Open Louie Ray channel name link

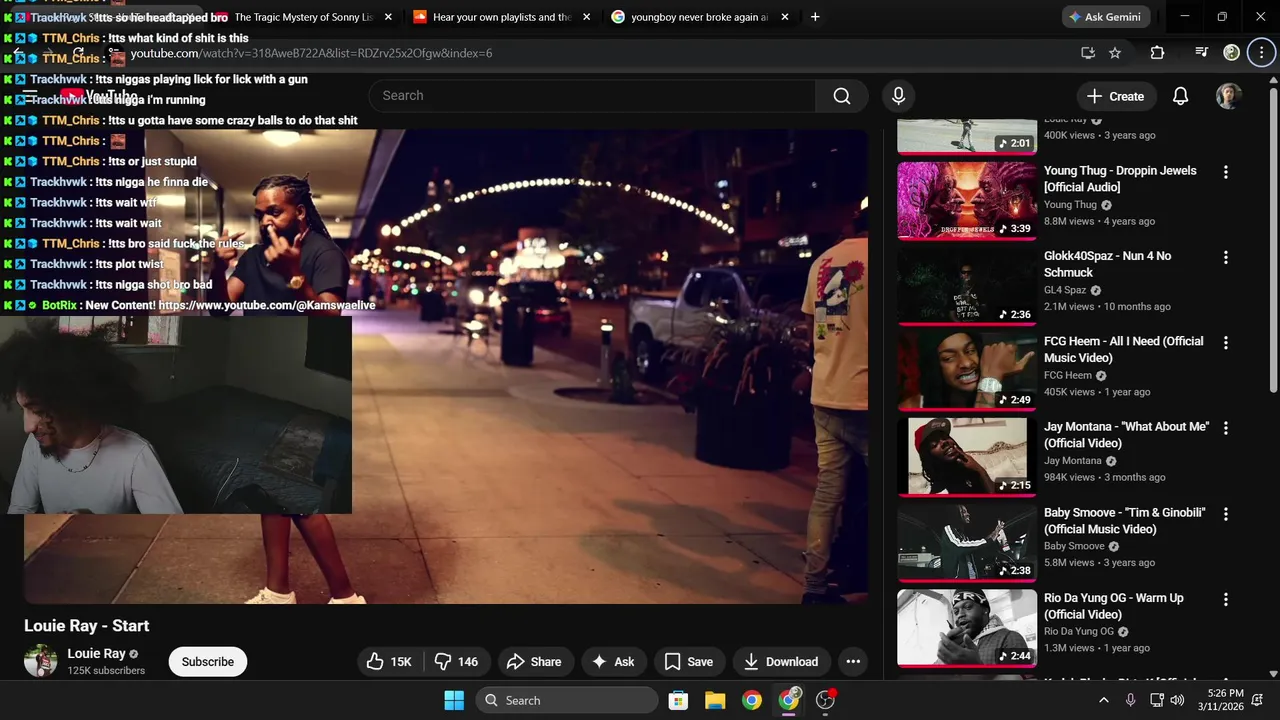click(96, 654)
